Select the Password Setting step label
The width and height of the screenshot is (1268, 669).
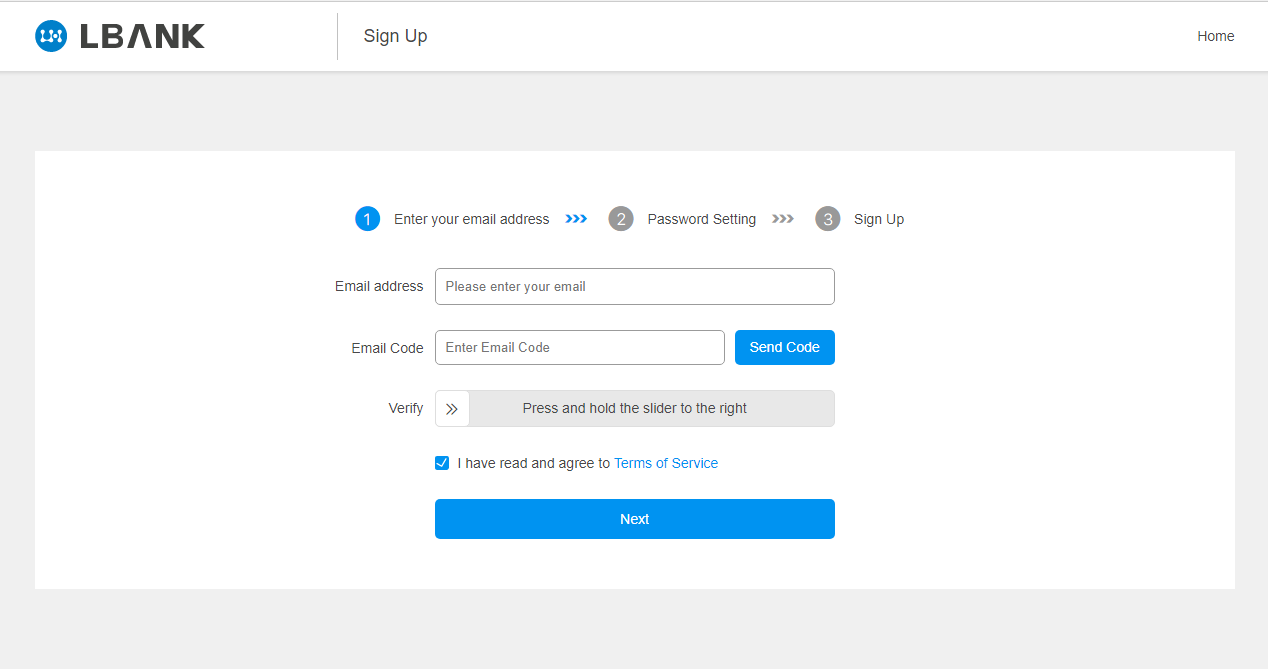pos(701,219)
